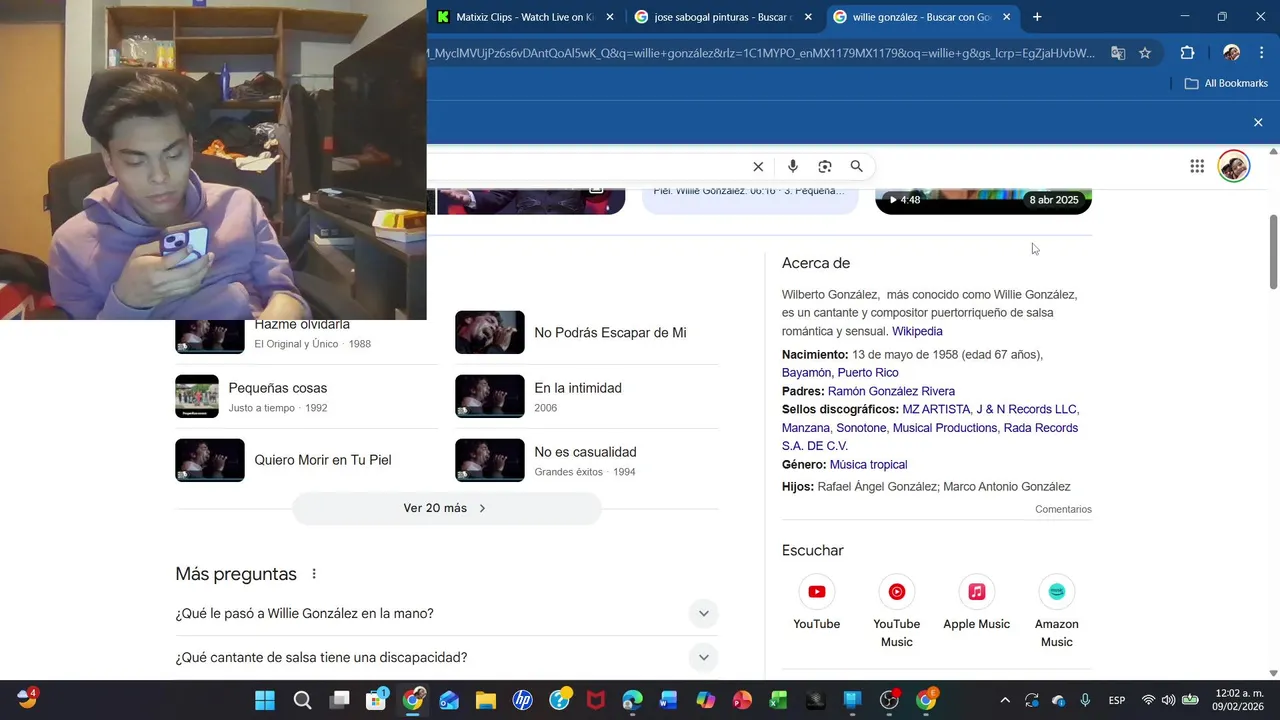Open Wi-Fi network settings in tray
Screen dimensions: 1280x720
1148,700
